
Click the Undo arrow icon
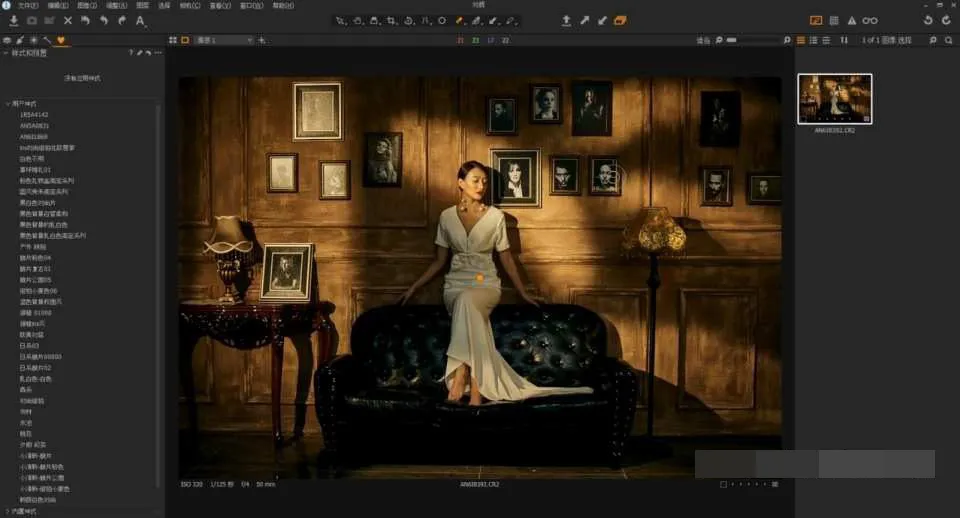104,21
